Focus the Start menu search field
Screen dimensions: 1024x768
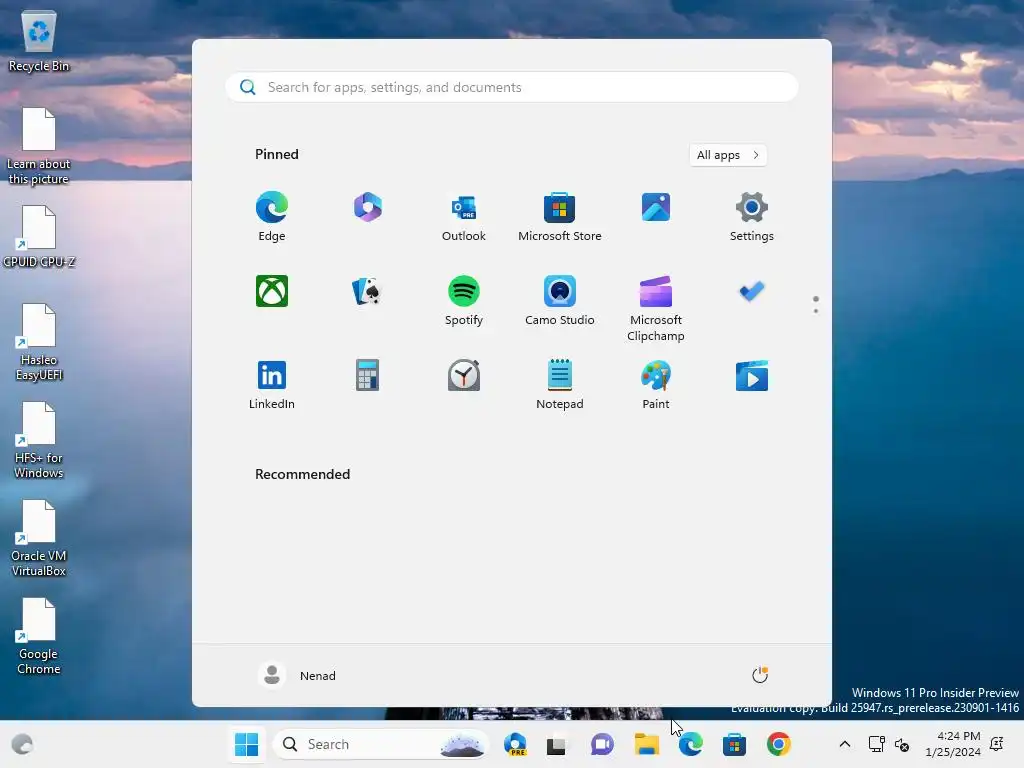tap(512, 88)
